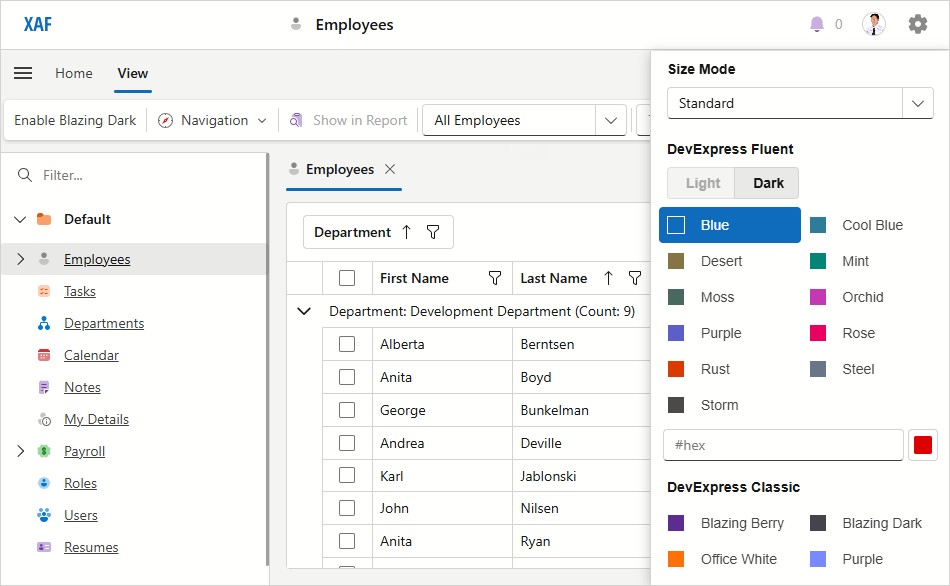Check the select-all checkbox in the grid header
The width and height of the screenshot is (950, 586).
345,277
